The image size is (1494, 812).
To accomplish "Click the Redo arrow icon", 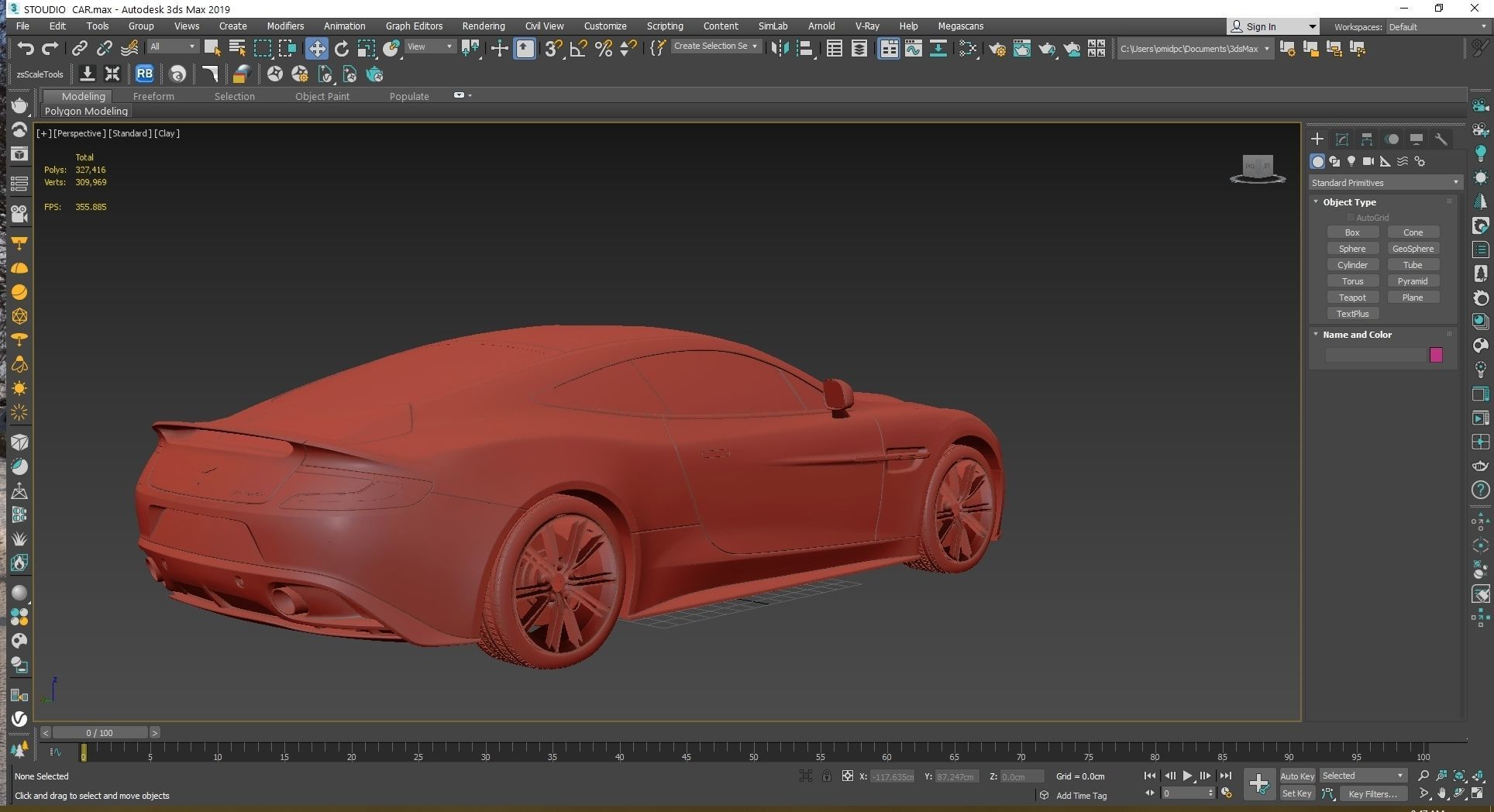I will (x=50, y=48).
